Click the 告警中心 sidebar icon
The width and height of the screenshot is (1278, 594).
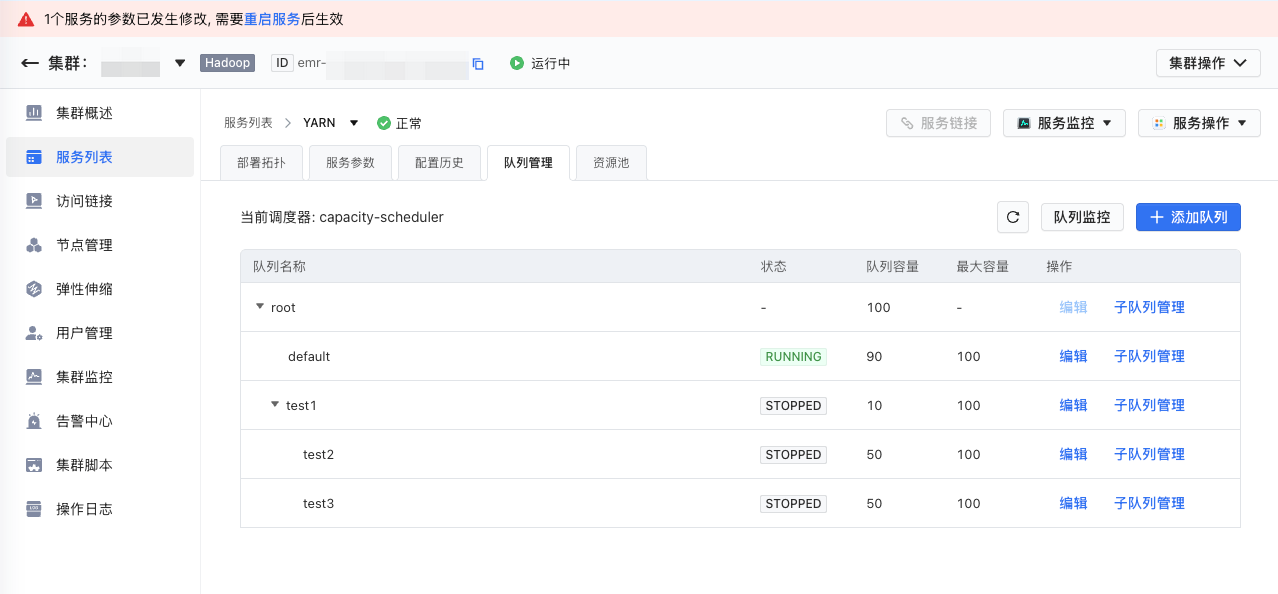pos(34,421)
